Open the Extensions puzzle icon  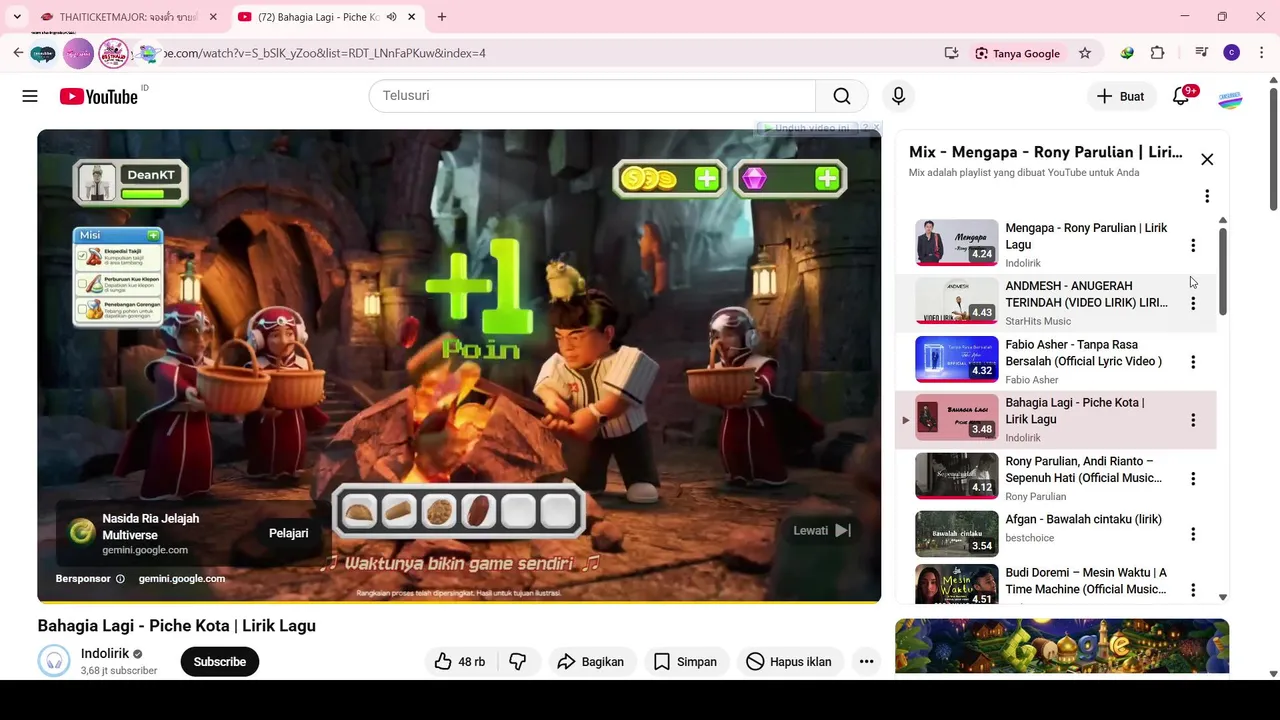(1158, 53)
